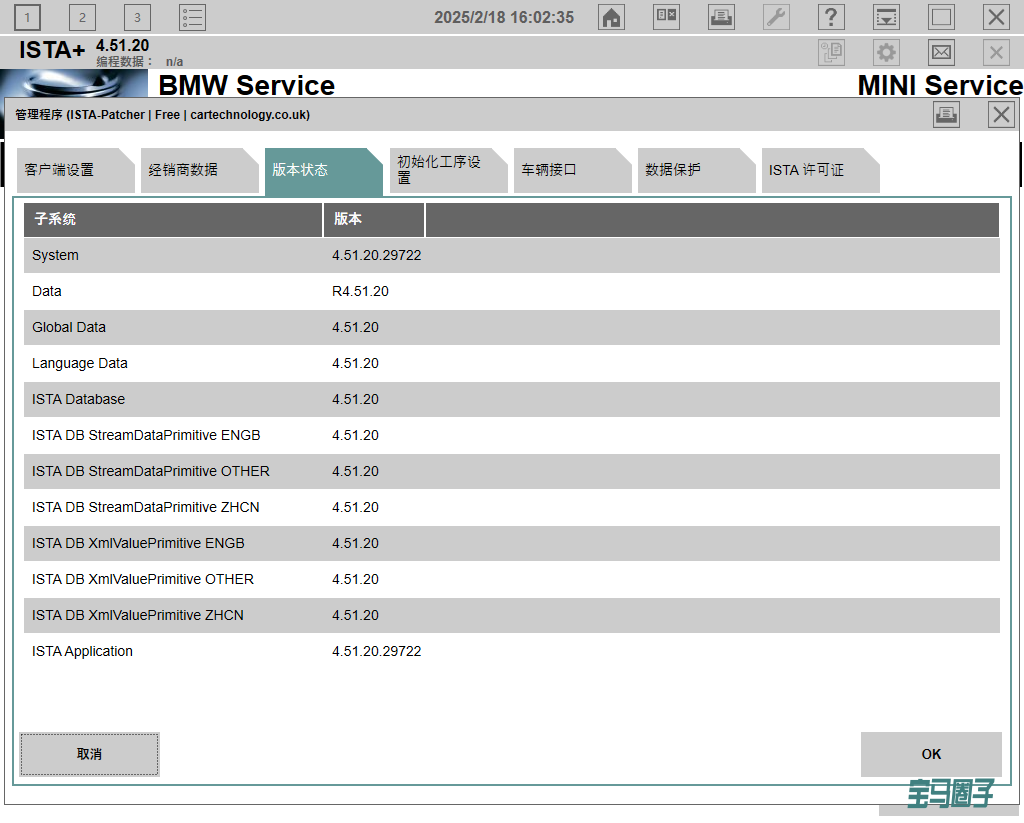Select session button 2
The width and height of the screenshot is (1024, 823).
point(82,17)
